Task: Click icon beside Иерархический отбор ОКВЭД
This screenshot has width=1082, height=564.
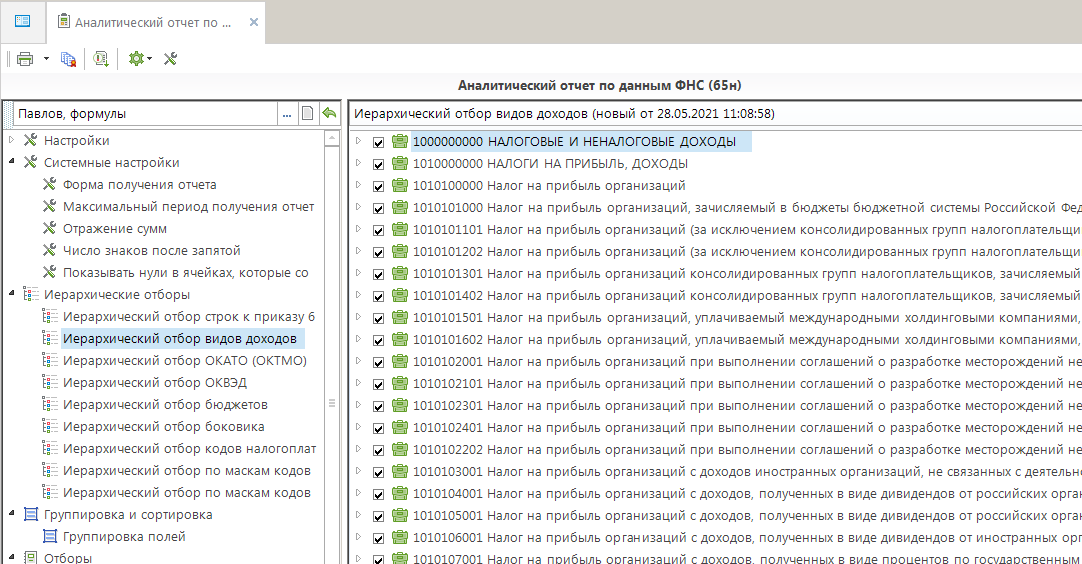Action: 50,382
